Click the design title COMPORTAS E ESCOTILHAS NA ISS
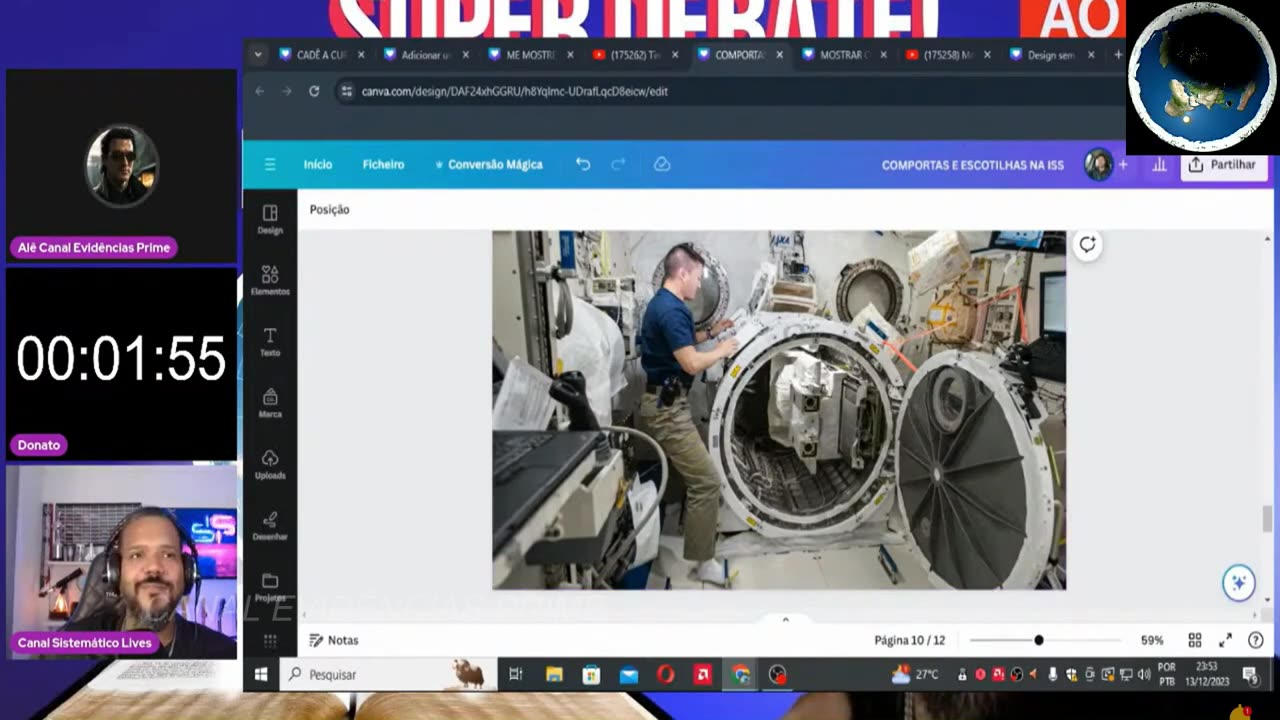Image resolution: width=1280 pixels, height=720 pixels. coord(972,165)
